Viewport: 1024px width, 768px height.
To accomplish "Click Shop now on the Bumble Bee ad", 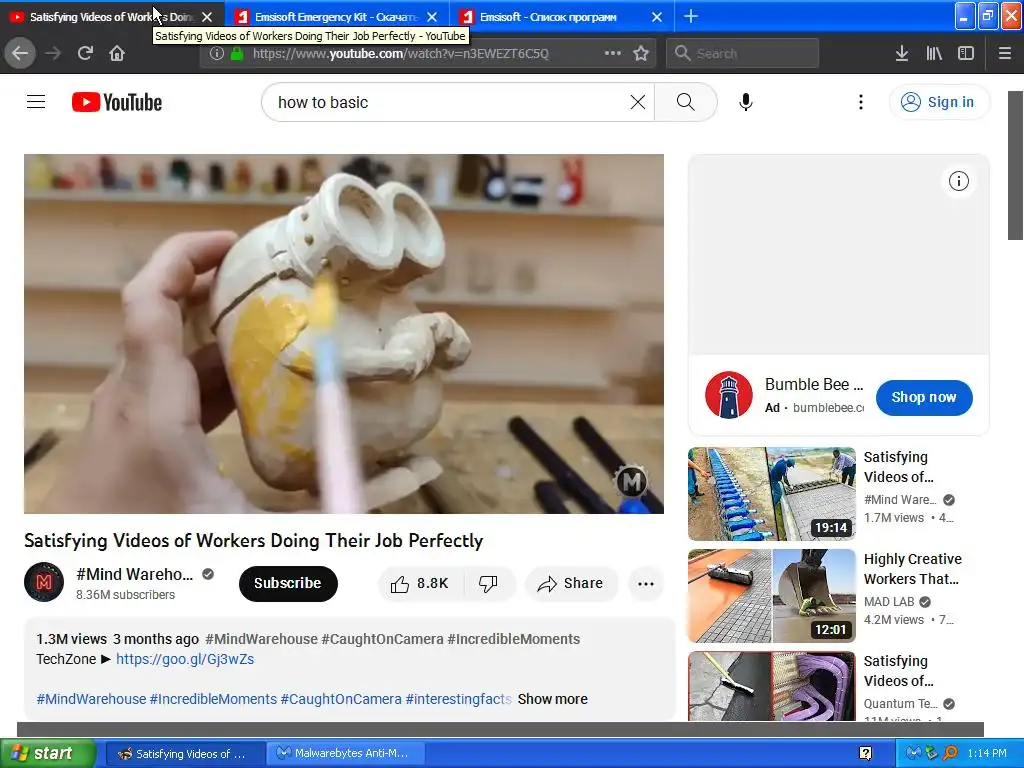I will (924, 397).
